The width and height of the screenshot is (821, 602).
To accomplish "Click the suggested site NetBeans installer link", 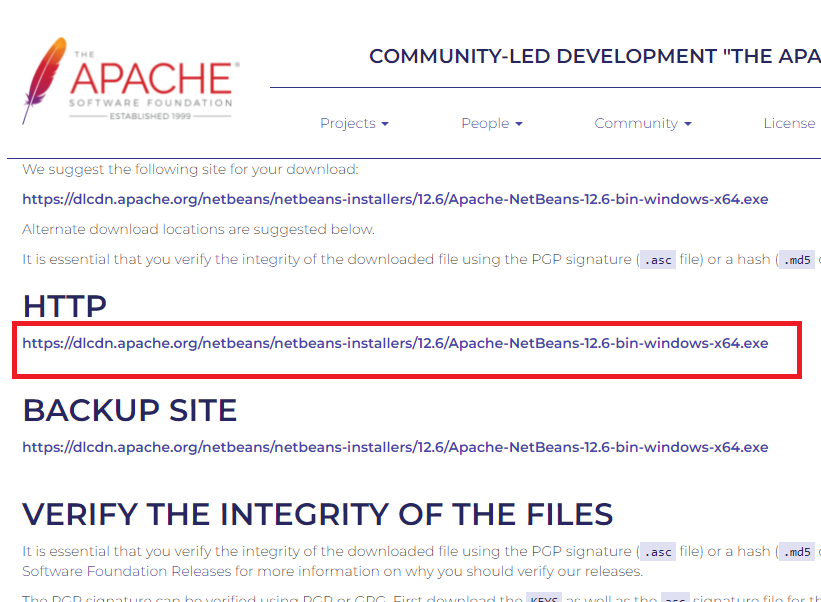I will click(395, 199).
